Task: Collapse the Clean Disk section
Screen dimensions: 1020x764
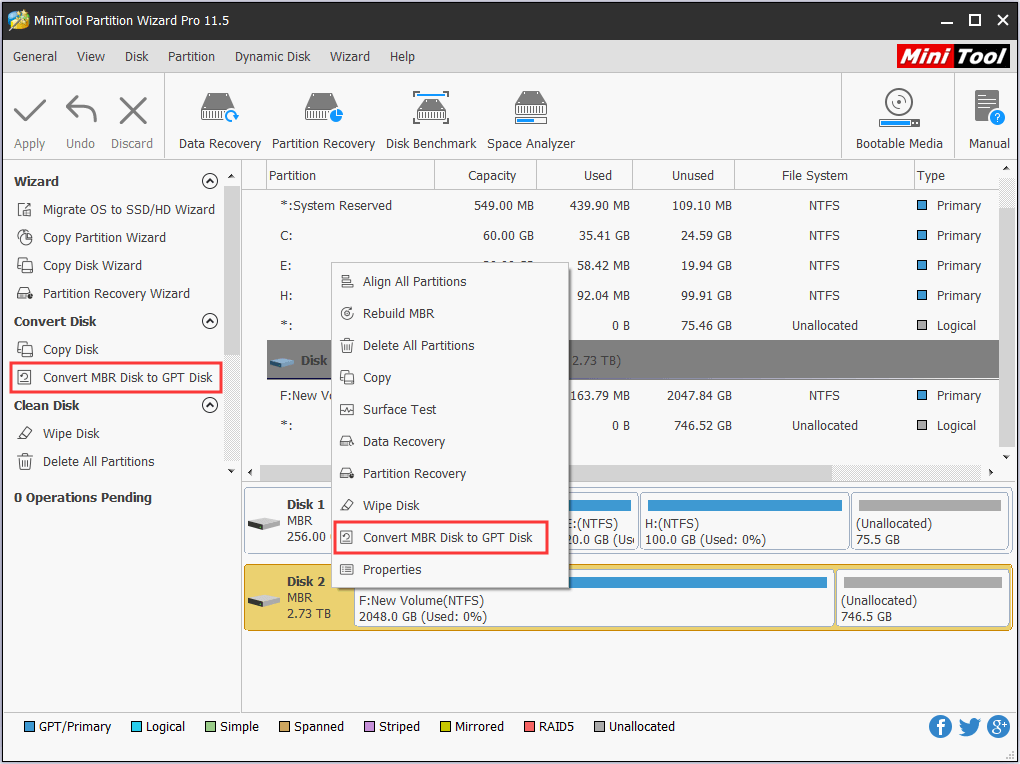Action: 209,405
